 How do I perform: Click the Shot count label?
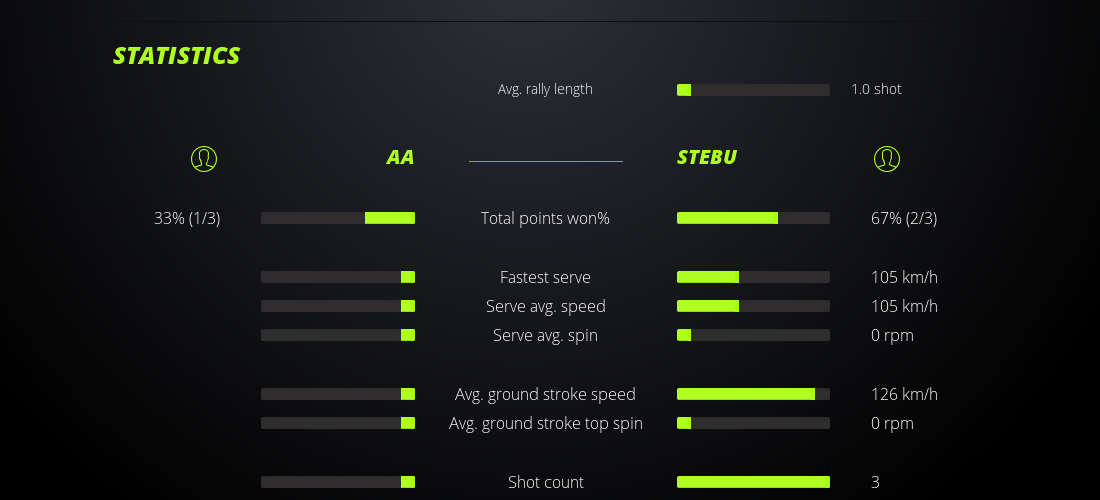[545, 482]
